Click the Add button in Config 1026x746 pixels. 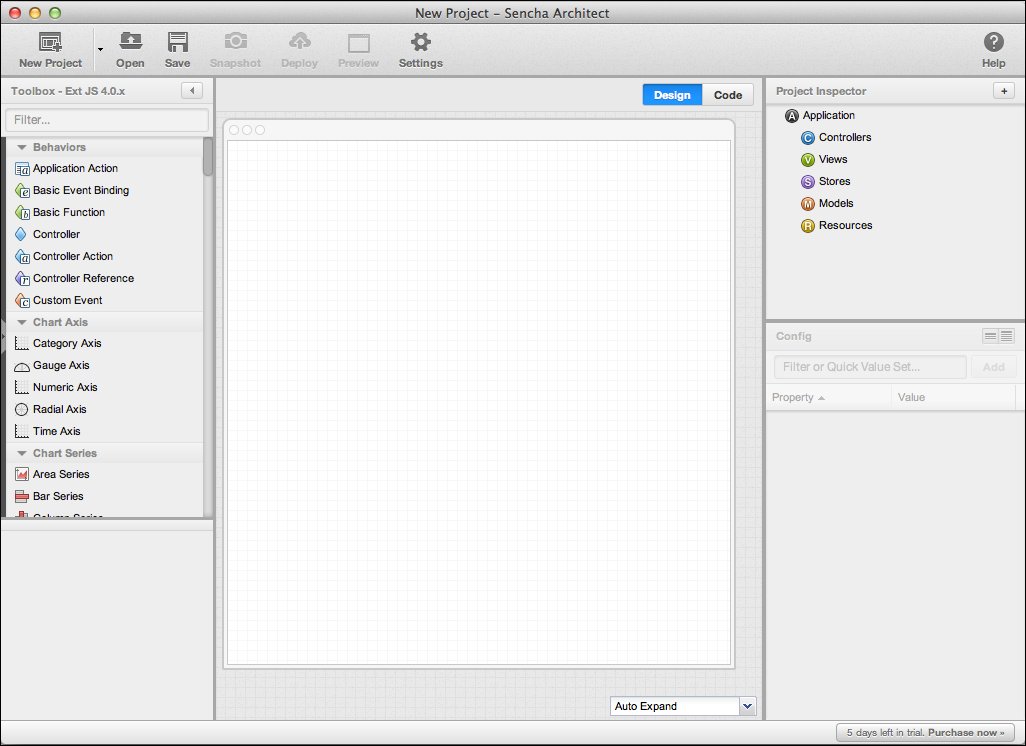pos(993,367)
